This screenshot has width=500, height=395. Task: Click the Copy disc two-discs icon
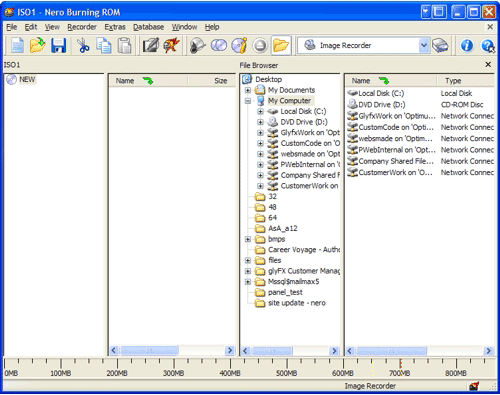point(219,45)
